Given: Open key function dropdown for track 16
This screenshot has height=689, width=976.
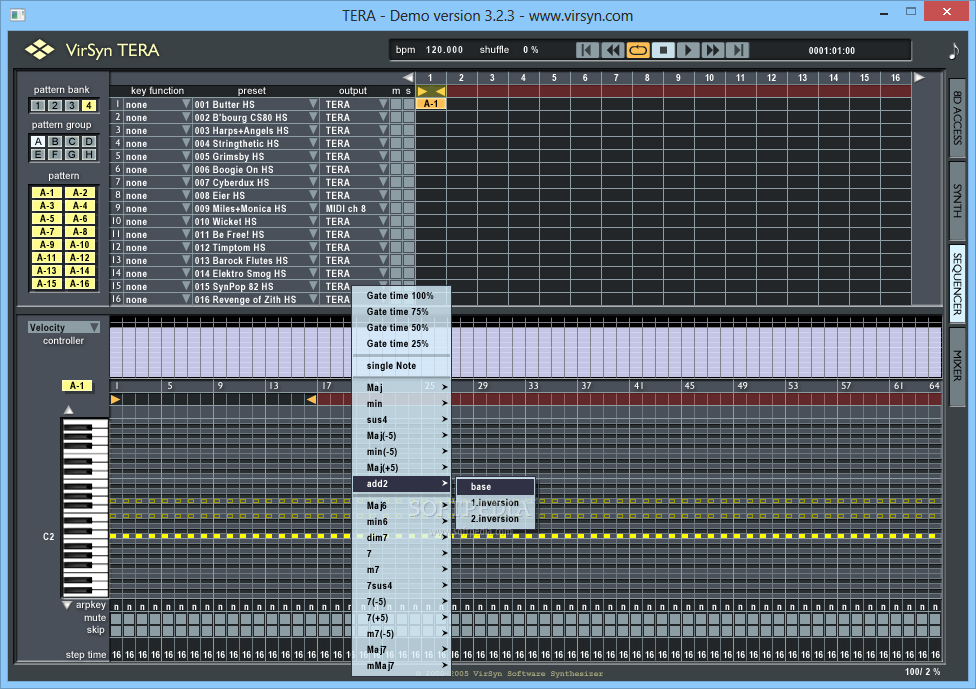Looking at the screenshot, I should pos(185,299).
